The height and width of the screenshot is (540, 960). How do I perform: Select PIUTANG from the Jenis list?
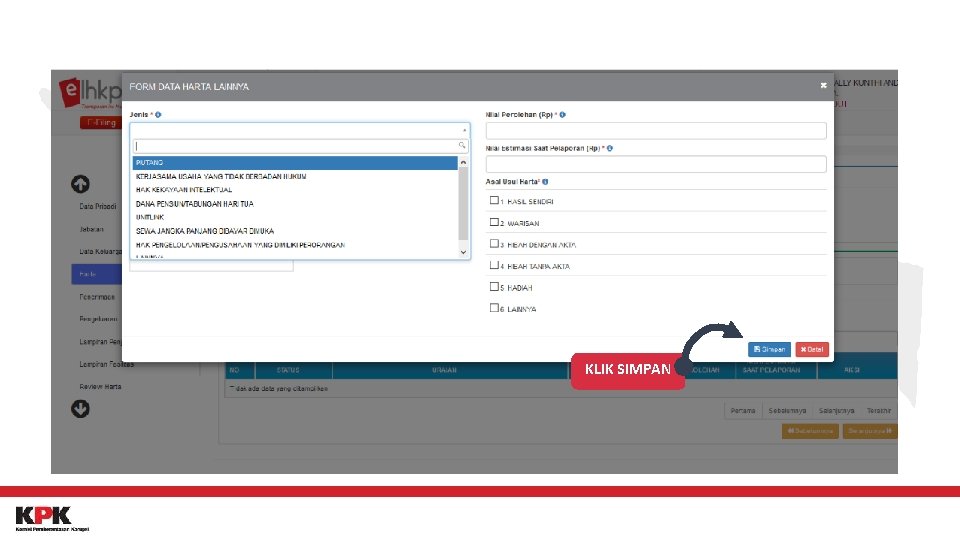(294, 163)
